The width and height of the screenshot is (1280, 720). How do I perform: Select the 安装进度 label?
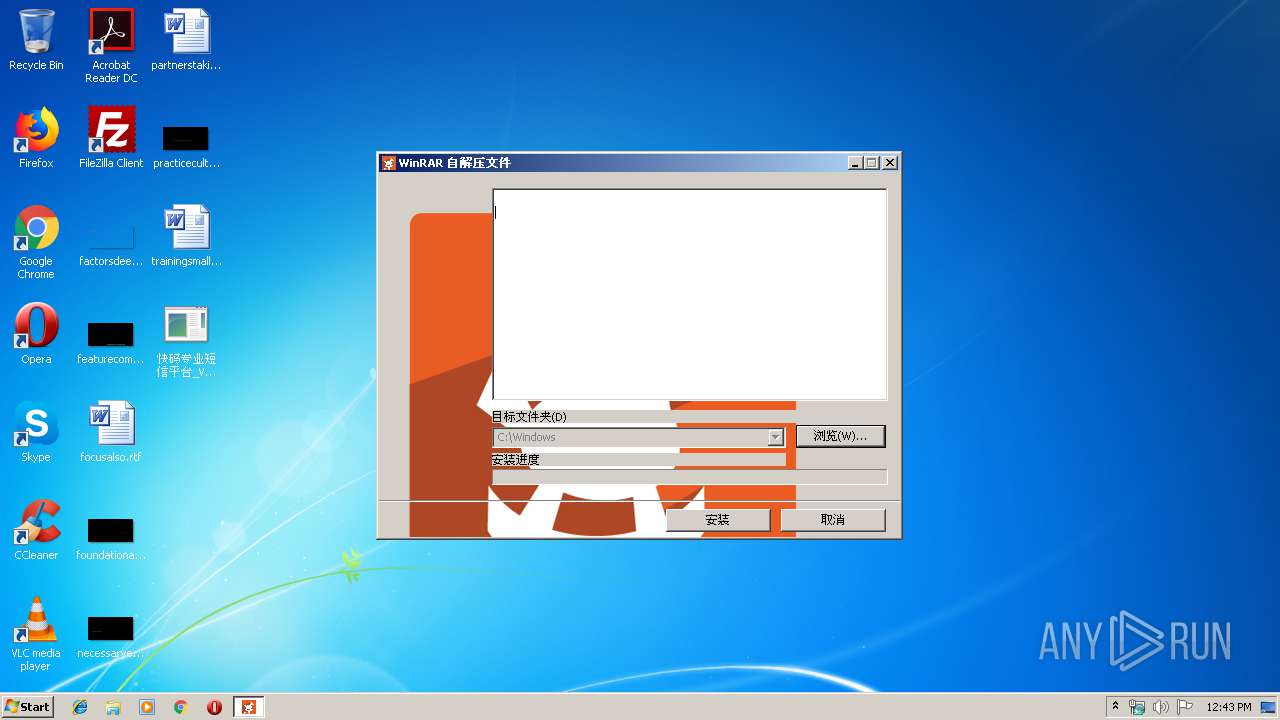516,460
